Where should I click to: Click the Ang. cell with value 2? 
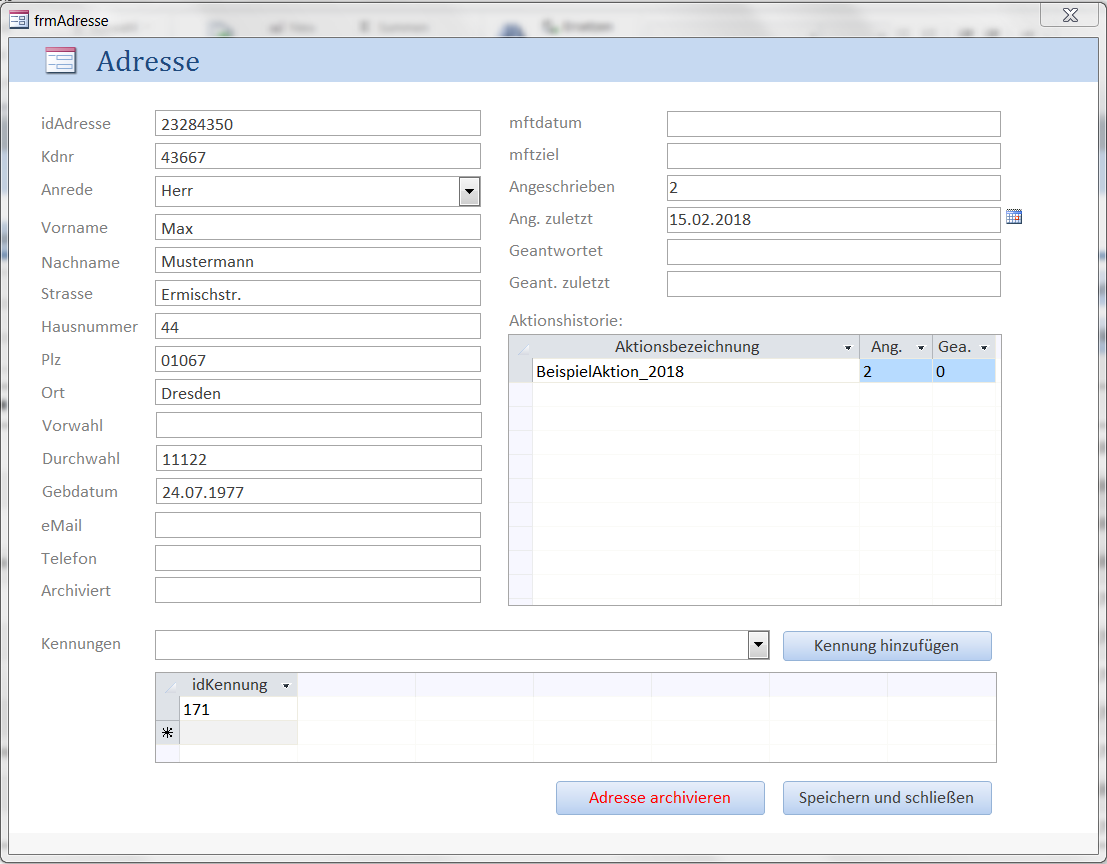[x=896, y=371]
